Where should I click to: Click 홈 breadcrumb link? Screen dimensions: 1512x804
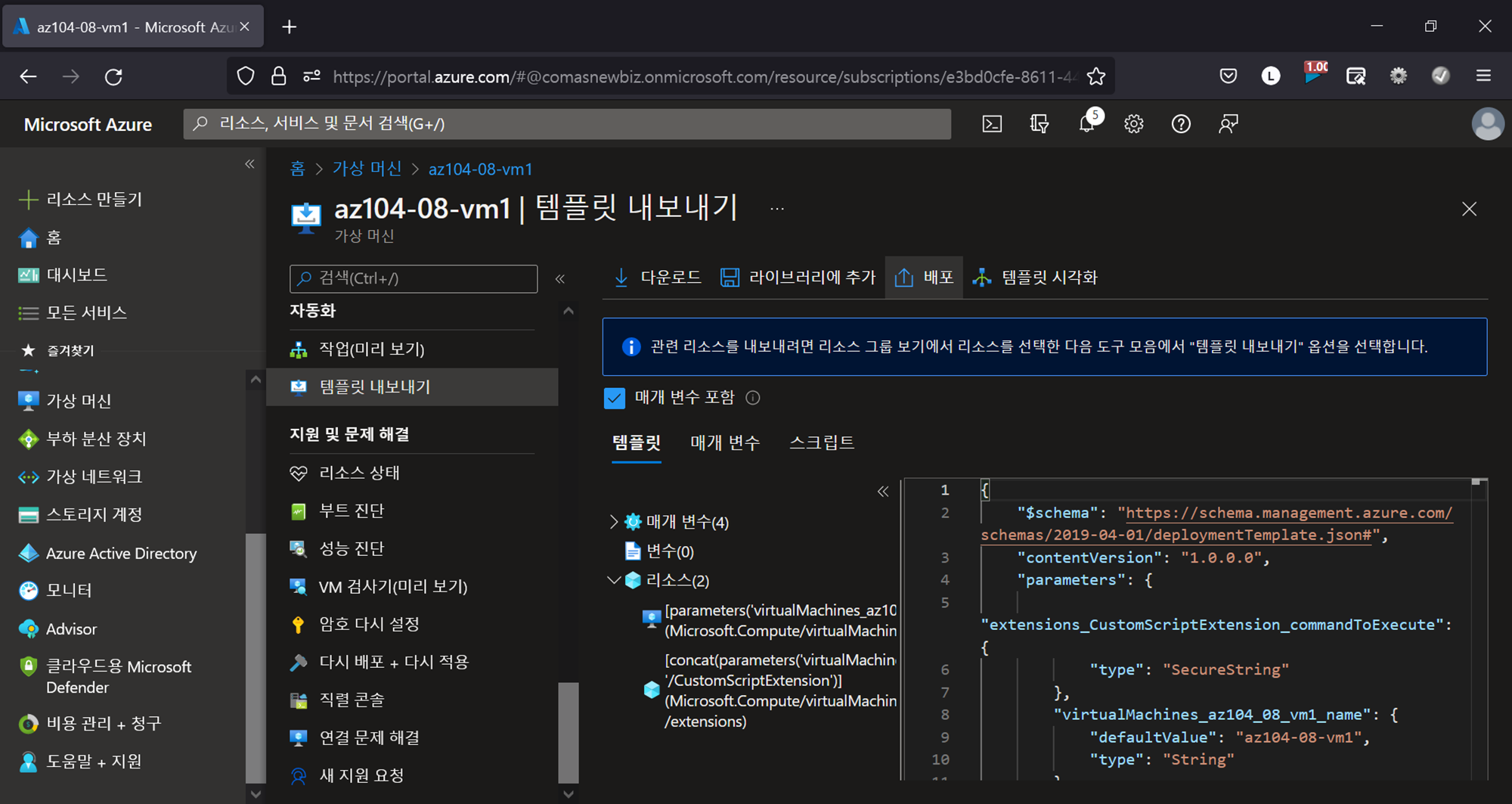pos(298,169)
